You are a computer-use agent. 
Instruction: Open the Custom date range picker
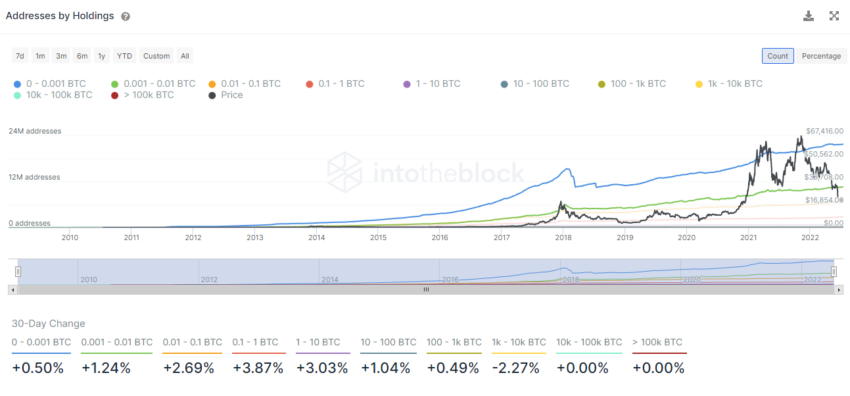pos(157,56)
